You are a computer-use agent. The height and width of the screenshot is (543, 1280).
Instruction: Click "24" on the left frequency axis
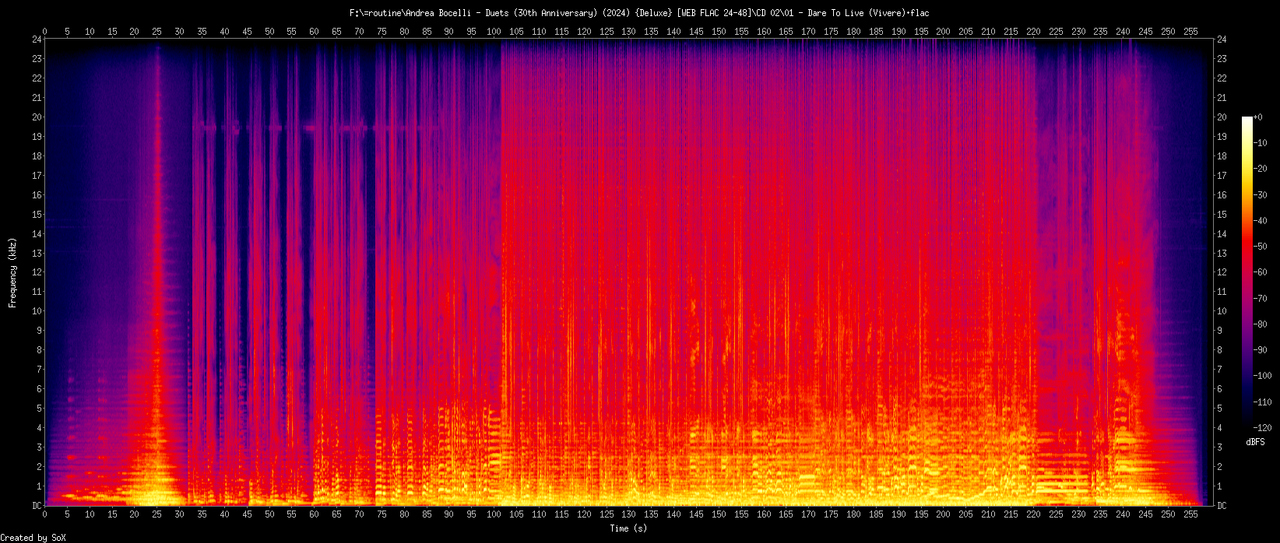click(37, 39)
